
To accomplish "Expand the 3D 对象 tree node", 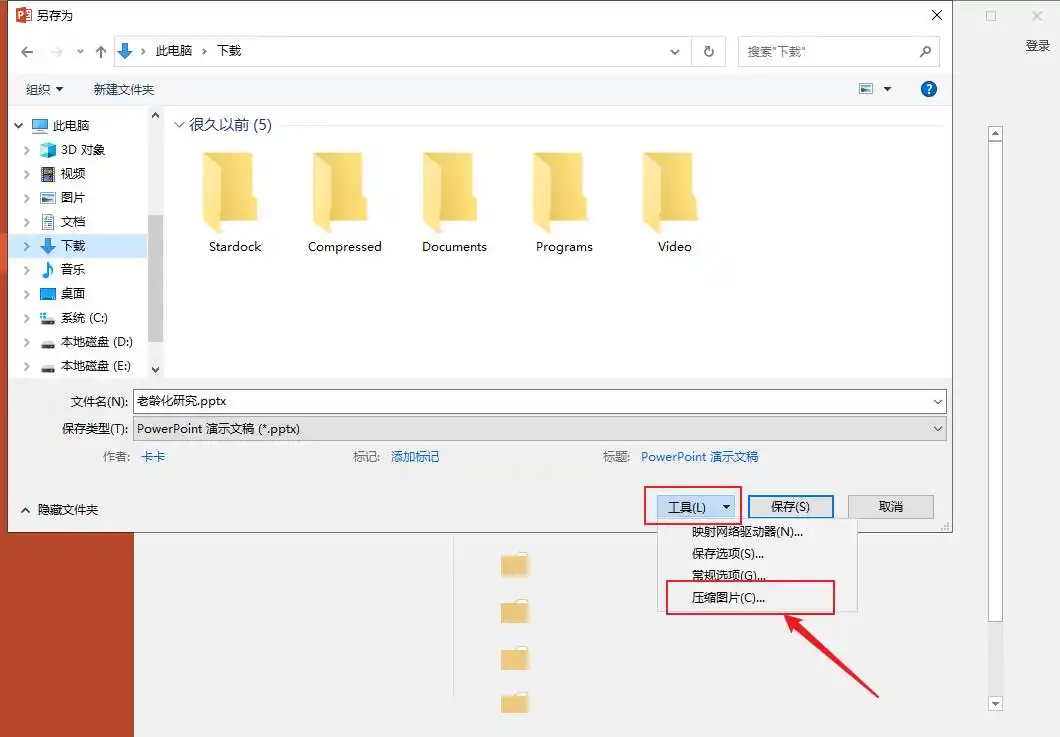I will 26,150.
